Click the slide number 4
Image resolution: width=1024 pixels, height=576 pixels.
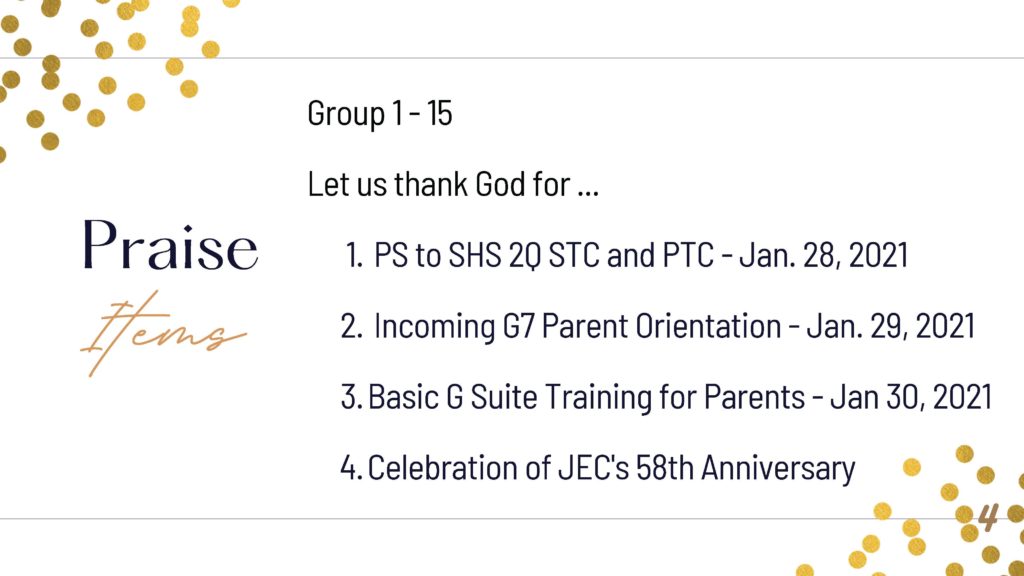(987, 517)
